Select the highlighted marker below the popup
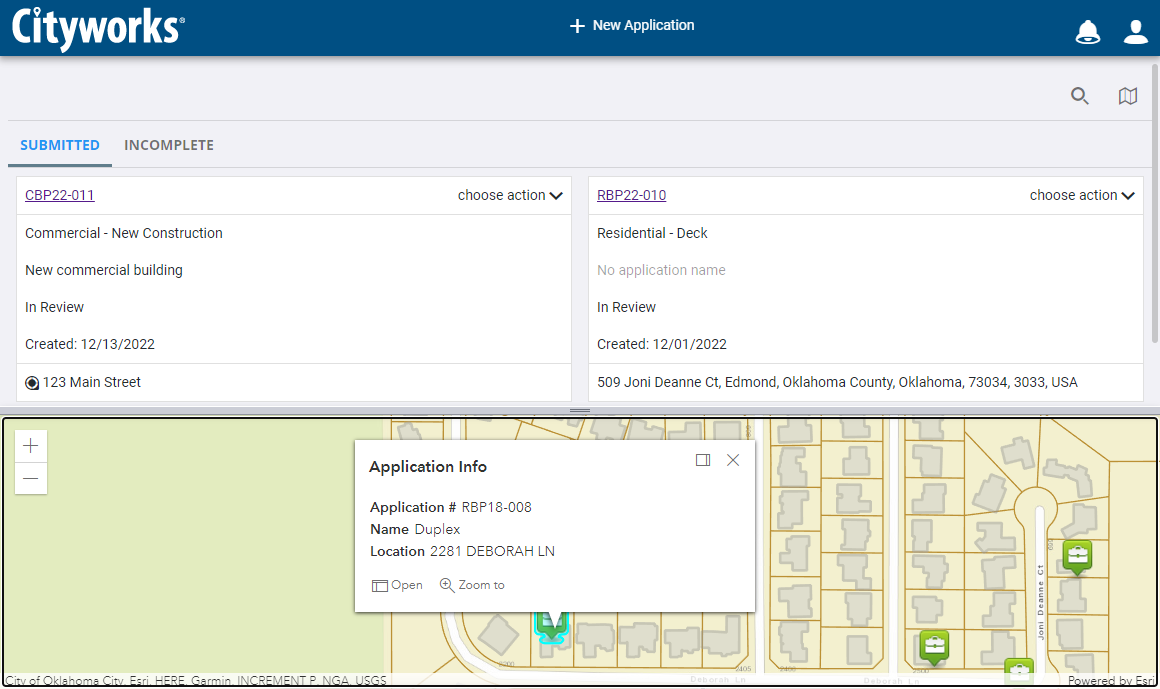 [550, 624]
